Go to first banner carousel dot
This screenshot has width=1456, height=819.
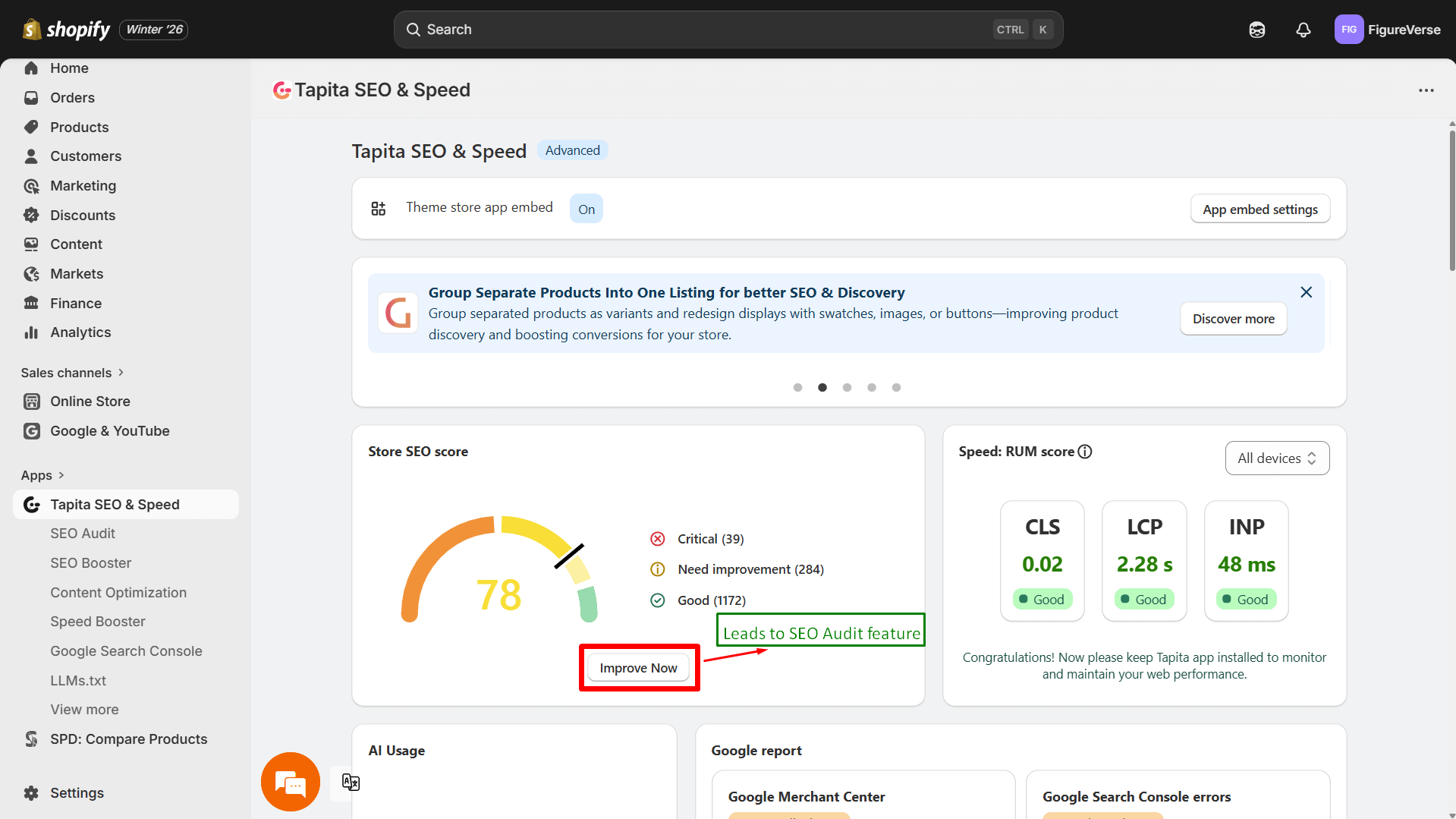(x=797, y=388)
